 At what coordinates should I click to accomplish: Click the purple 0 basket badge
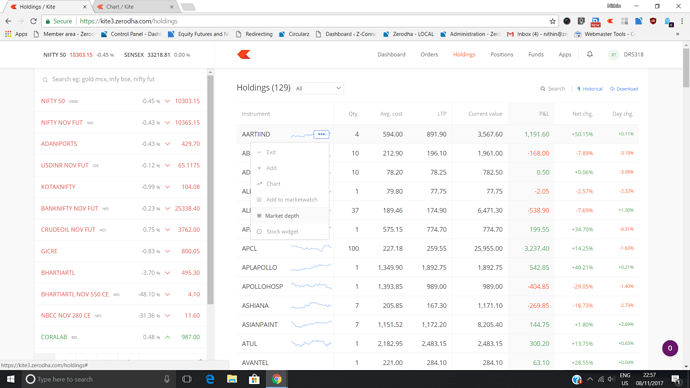tap(670, 348)
